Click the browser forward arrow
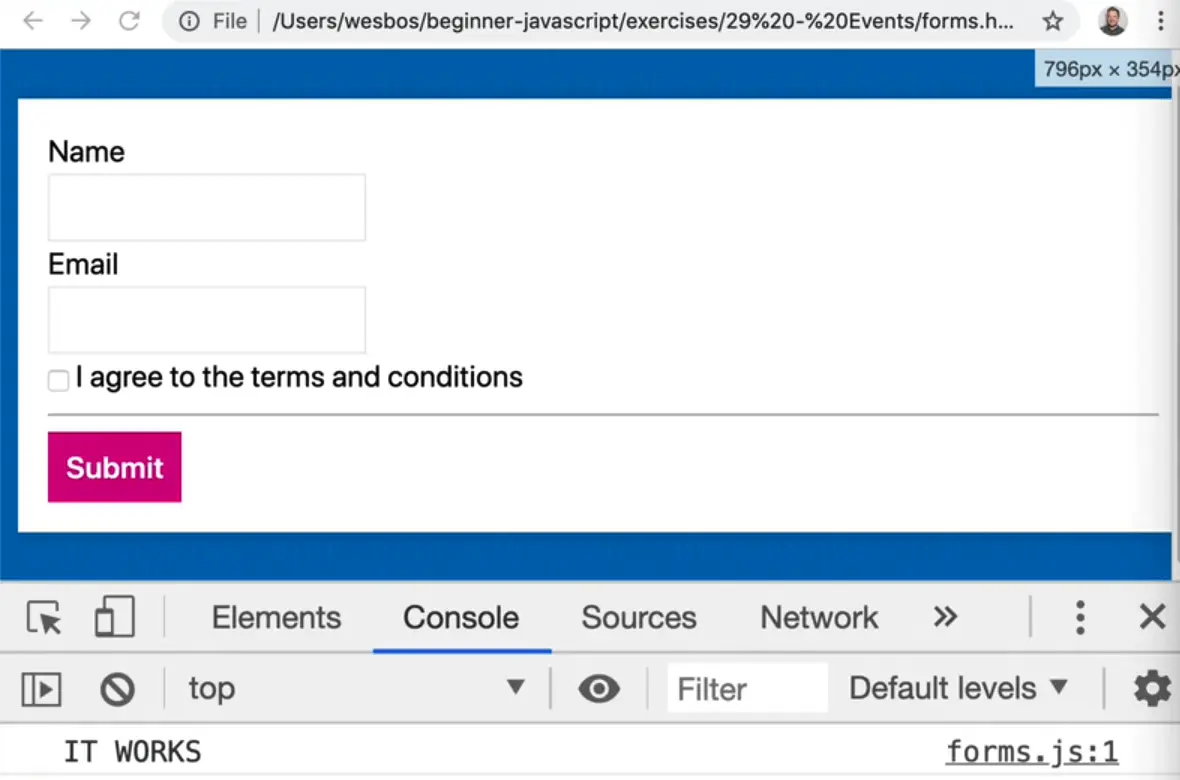Screen dimensions: 1180x780 (x=81, y=21)
